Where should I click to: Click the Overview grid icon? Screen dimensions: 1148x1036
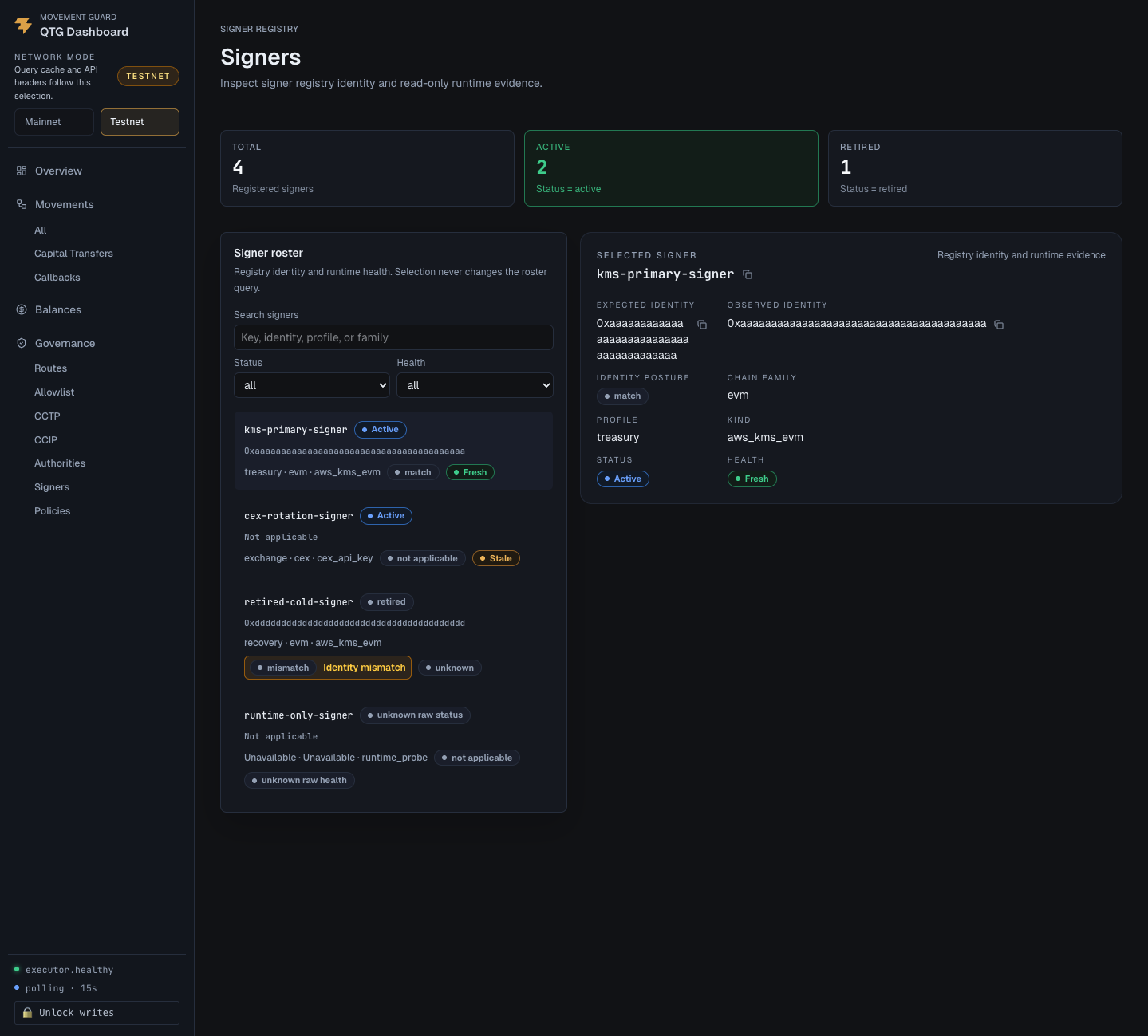22,171
